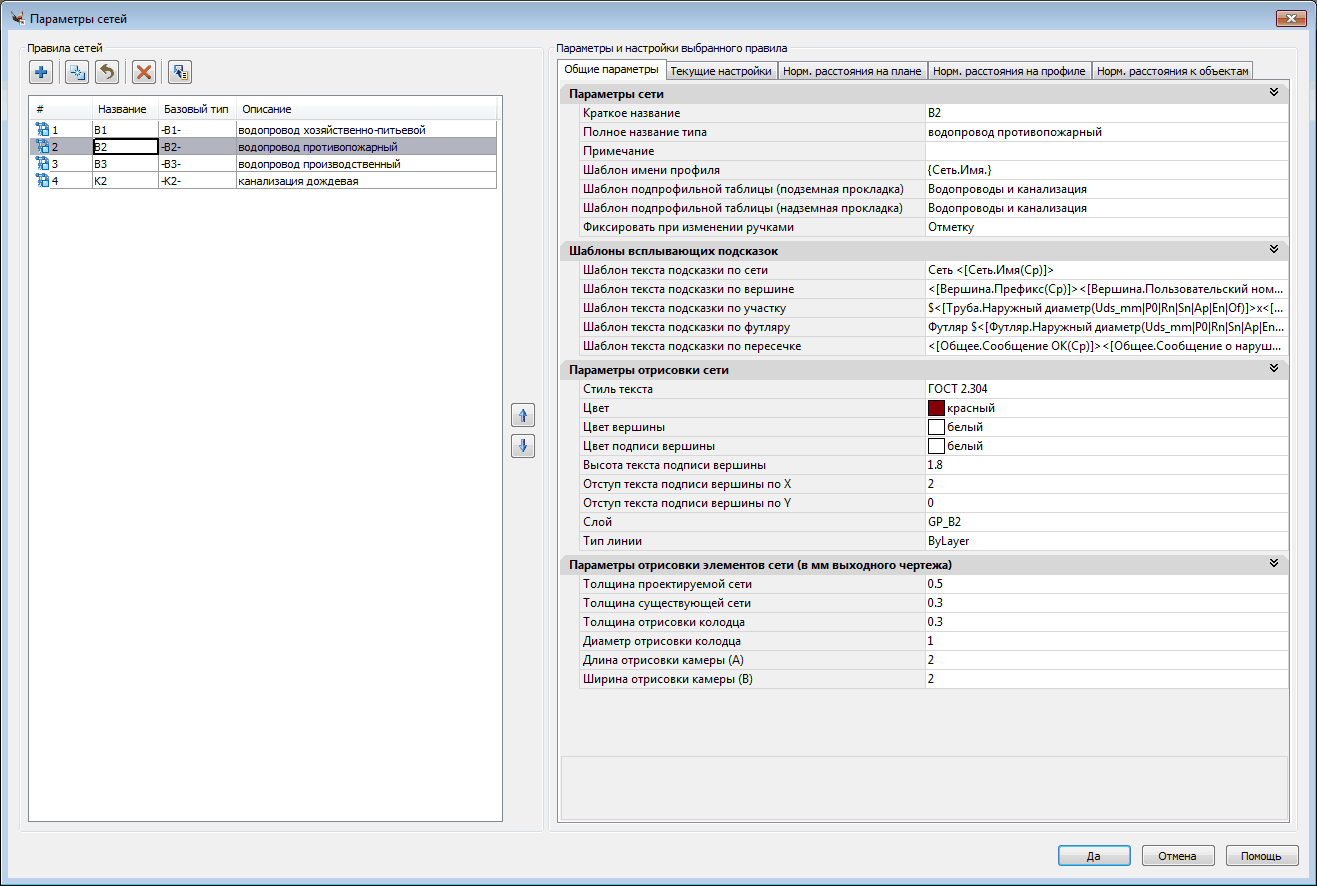Click the red Цвет color swatch

(936, 408)
